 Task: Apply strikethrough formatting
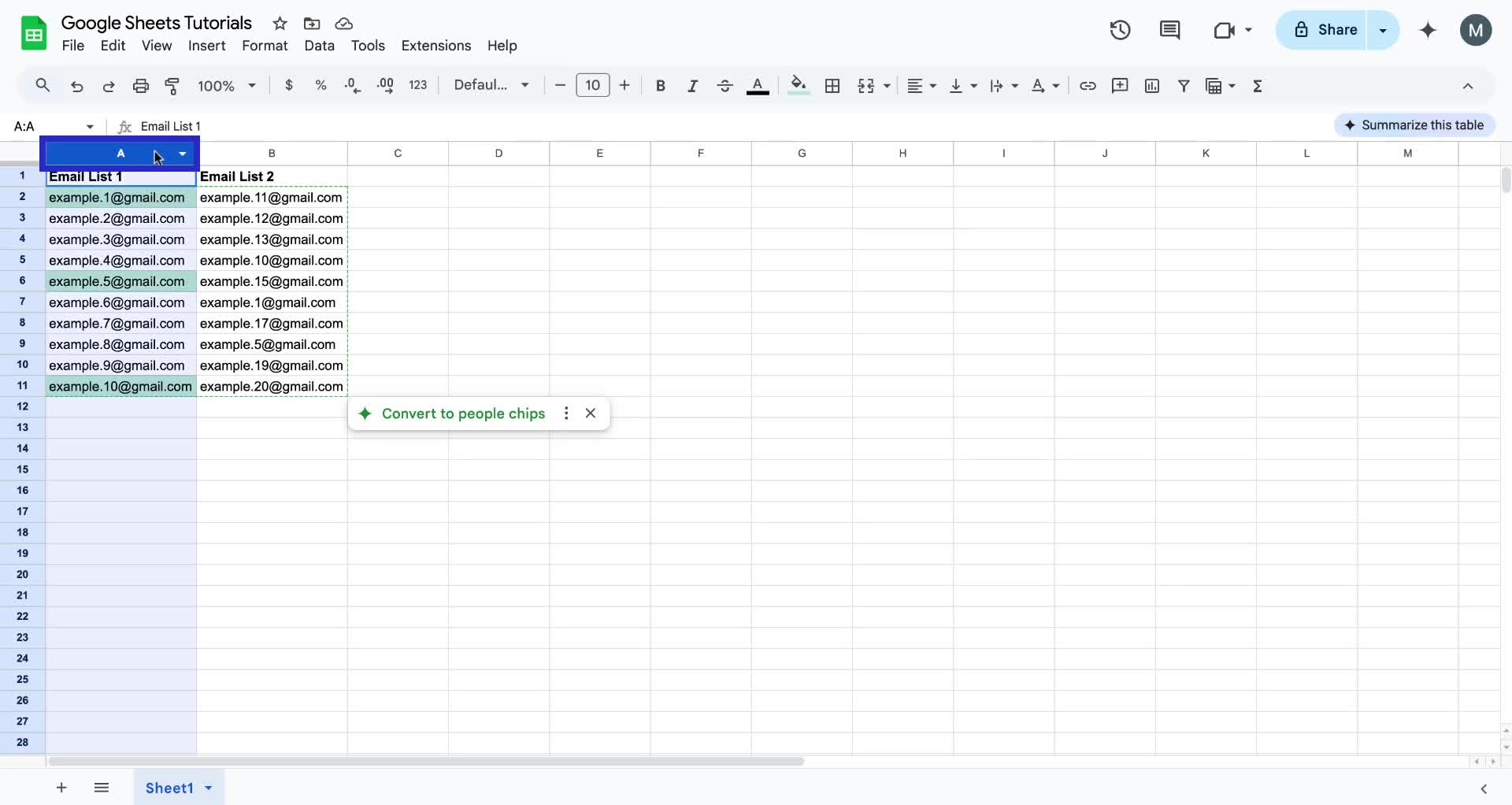pos(724,85)
